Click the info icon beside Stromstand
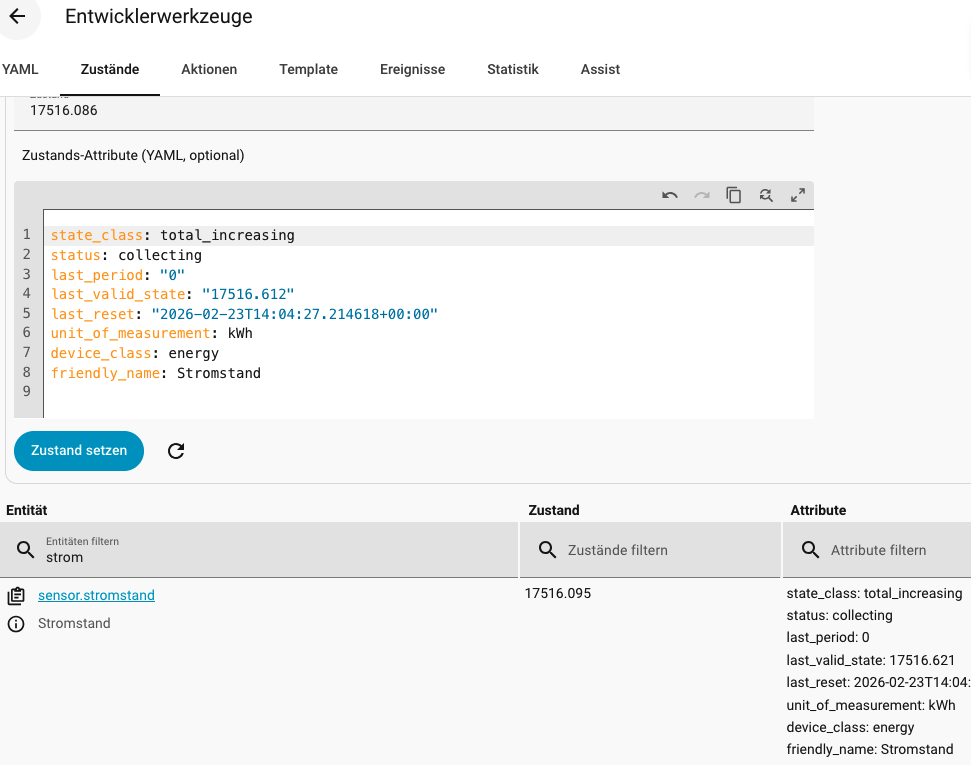This screenshot has width=971, height=765. (x=16, y=624)
